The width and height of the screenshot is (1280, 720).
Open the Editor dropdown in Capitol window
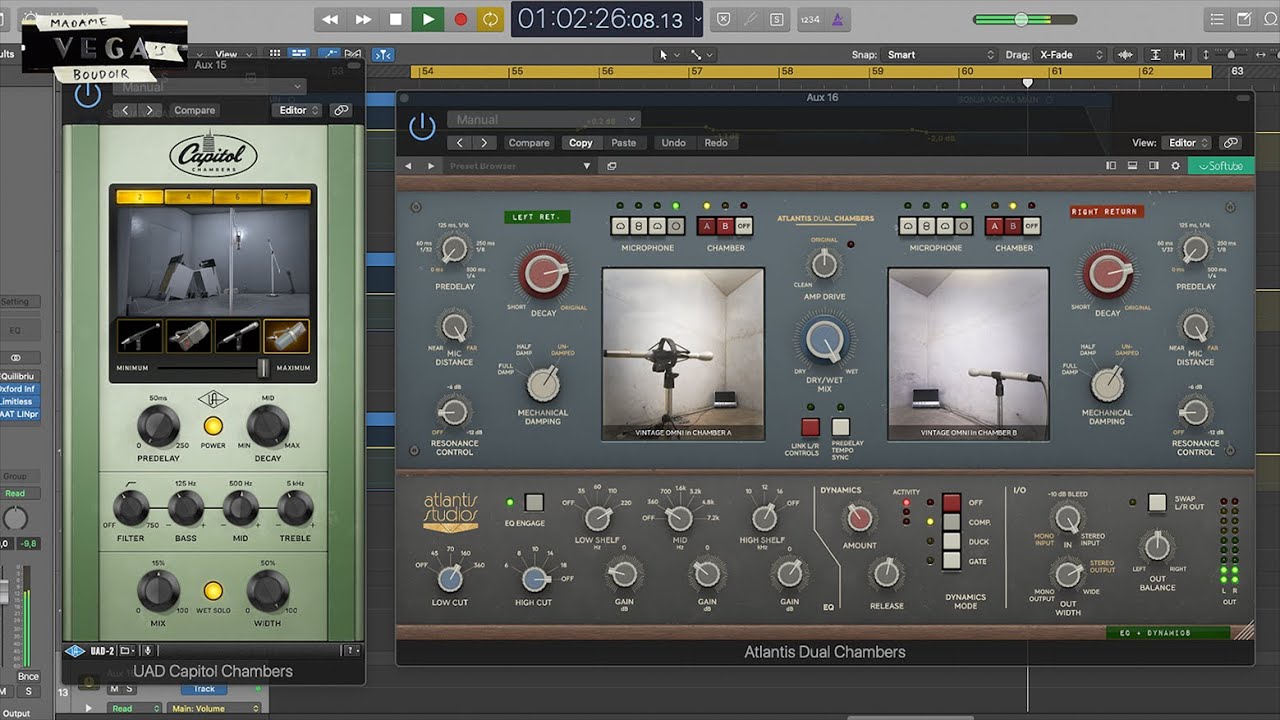coord(298,111)
